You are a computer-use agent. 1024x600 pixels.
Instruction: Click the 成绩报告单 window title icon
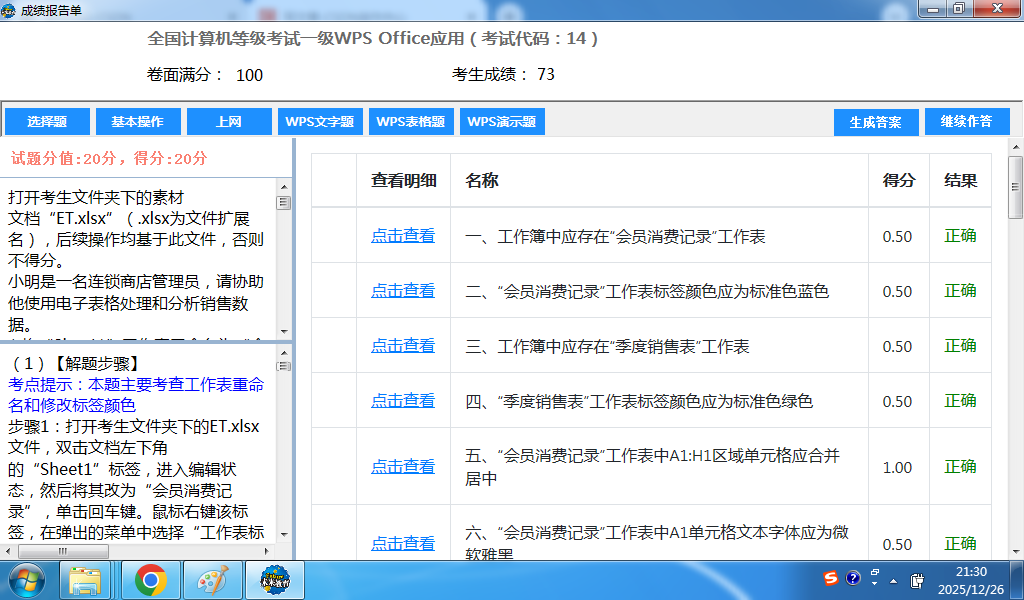coord(8,10)
